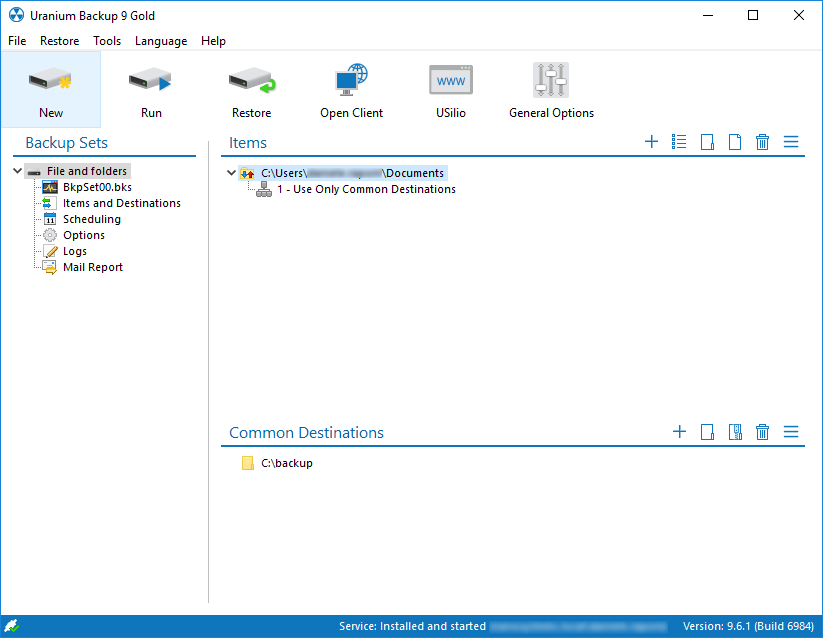
Task: Click the zip archive icon in Common Destinations
Action: (x=735, y=432)
